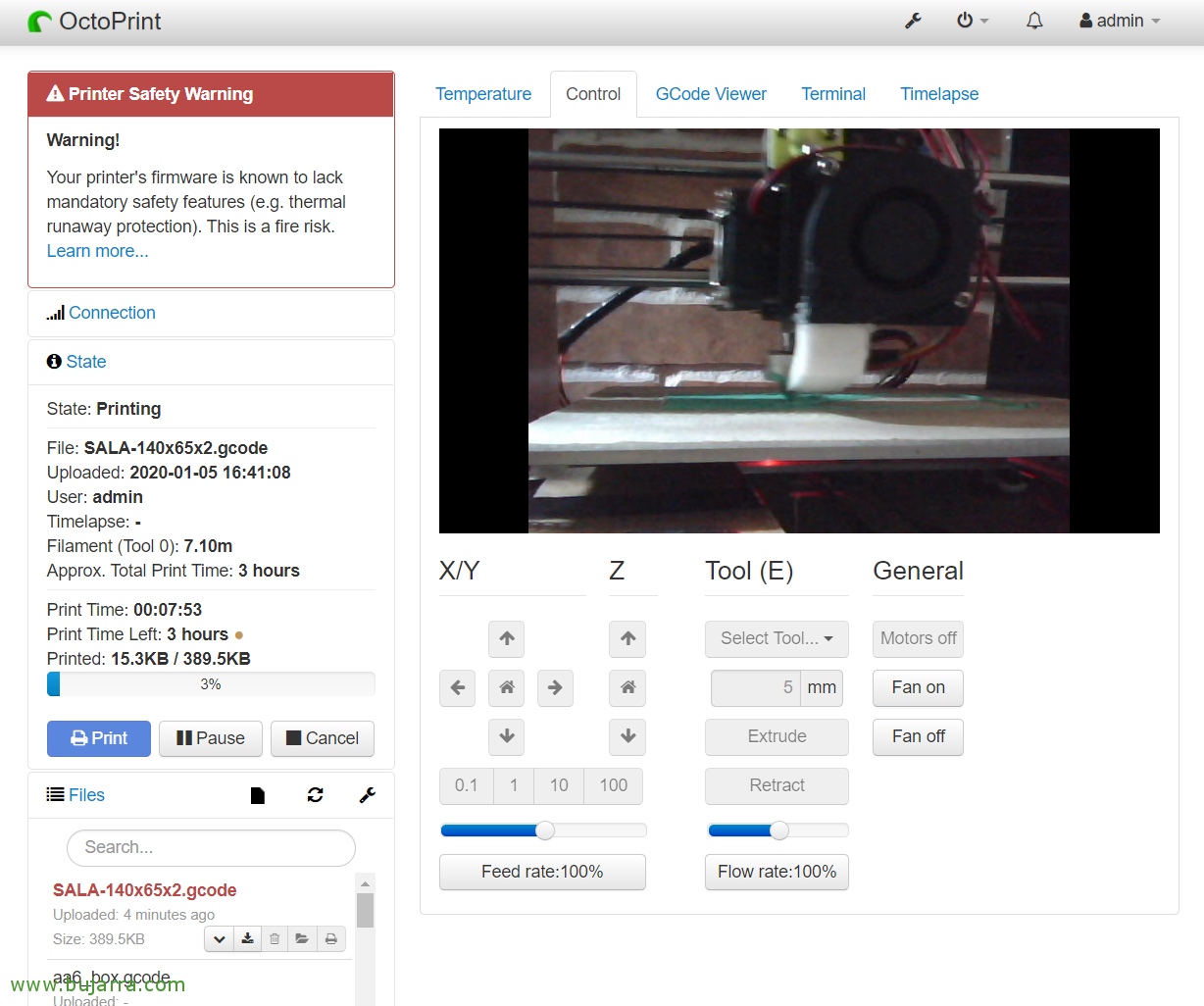Open the admin user menu

tap(1120, 21)
